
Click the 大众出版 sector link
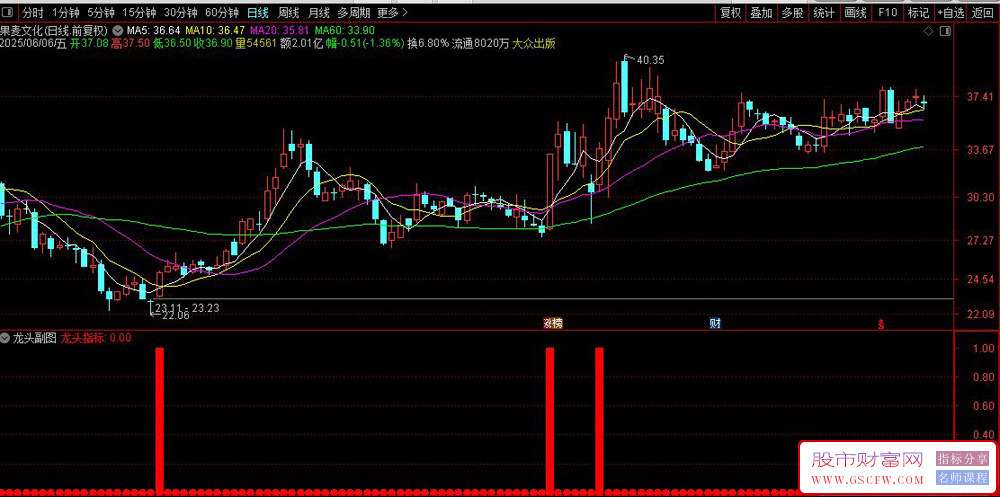click(534, 43)
